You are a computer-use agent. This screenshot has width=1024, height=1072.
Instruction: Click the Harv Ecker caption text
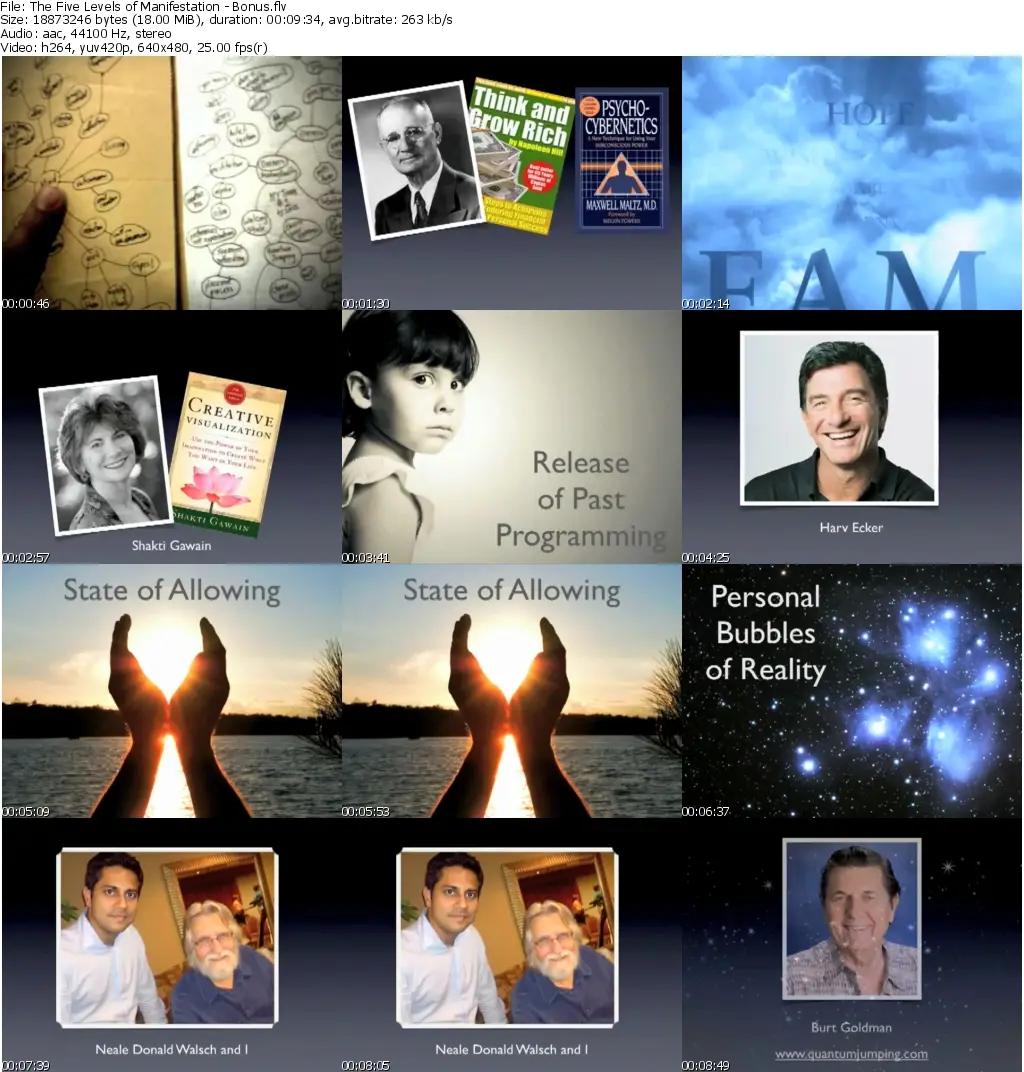pyautogui.click(x=851, y=528)
